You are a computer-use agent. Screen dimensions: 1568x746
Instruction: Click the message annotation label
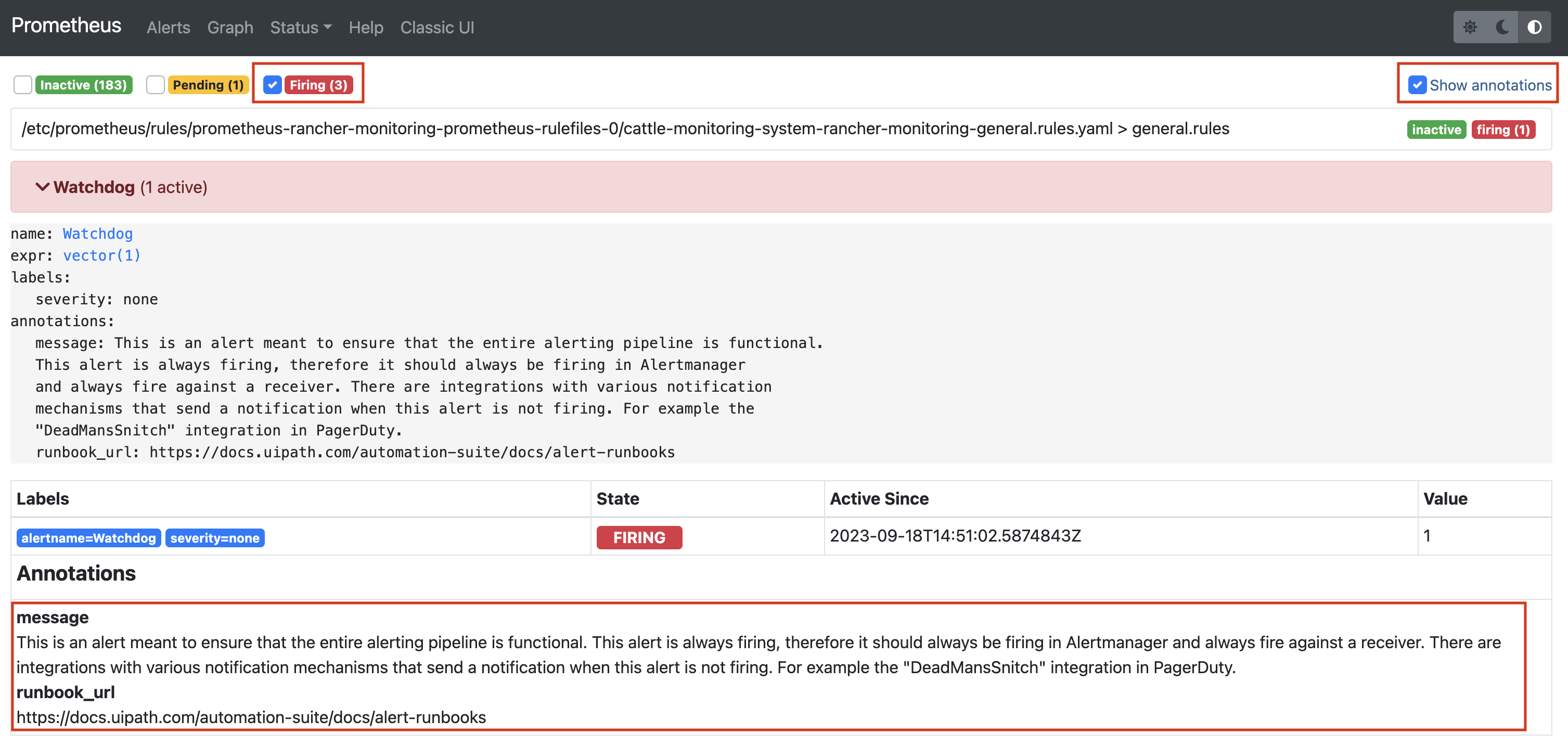tap(53, 618)
